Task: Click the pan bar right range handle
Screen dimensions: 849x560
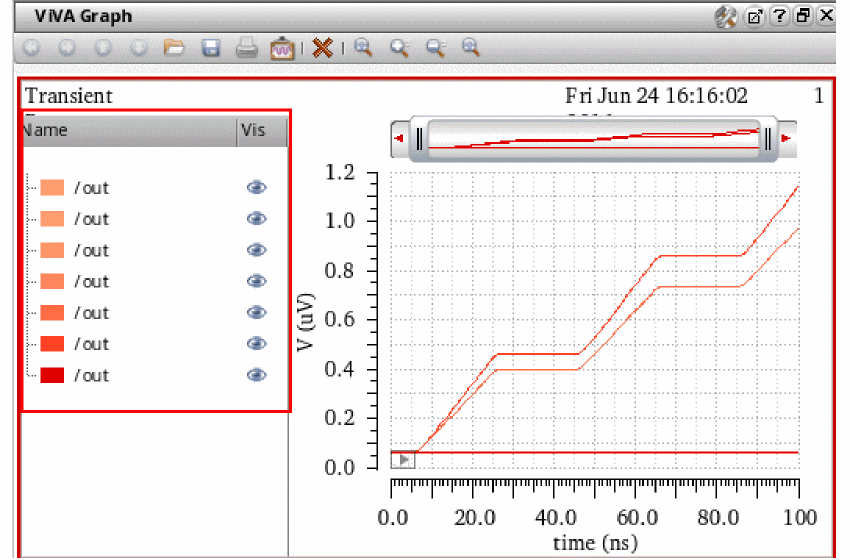Action: (768, 139)
